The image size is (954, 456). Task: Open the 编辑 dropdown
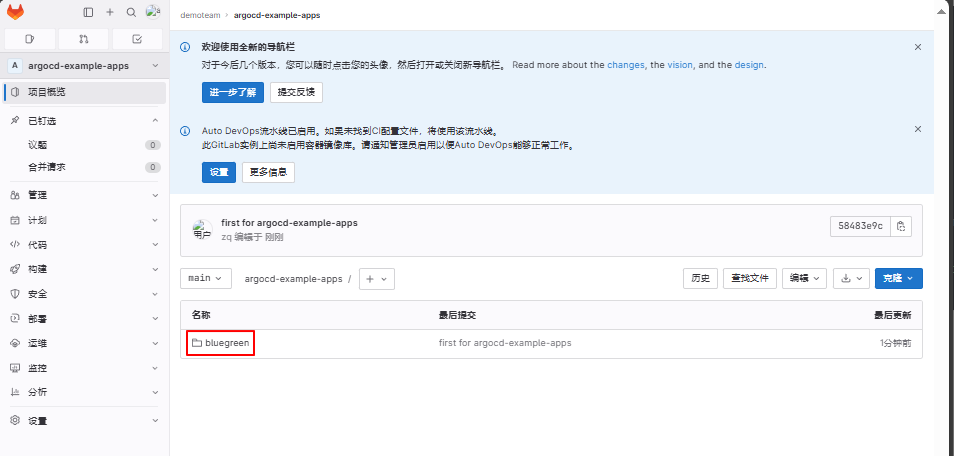click(x=804, y=278)
